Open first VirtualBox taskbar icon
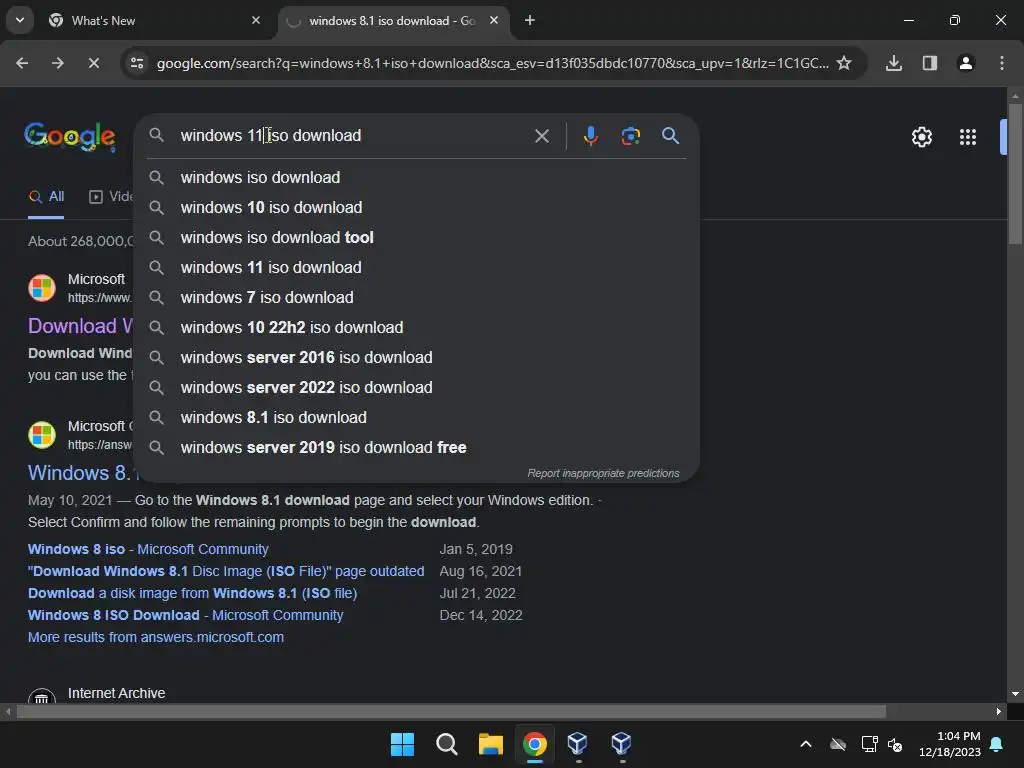The height and width of the screenshot is (768, 1024). (578, 743)
